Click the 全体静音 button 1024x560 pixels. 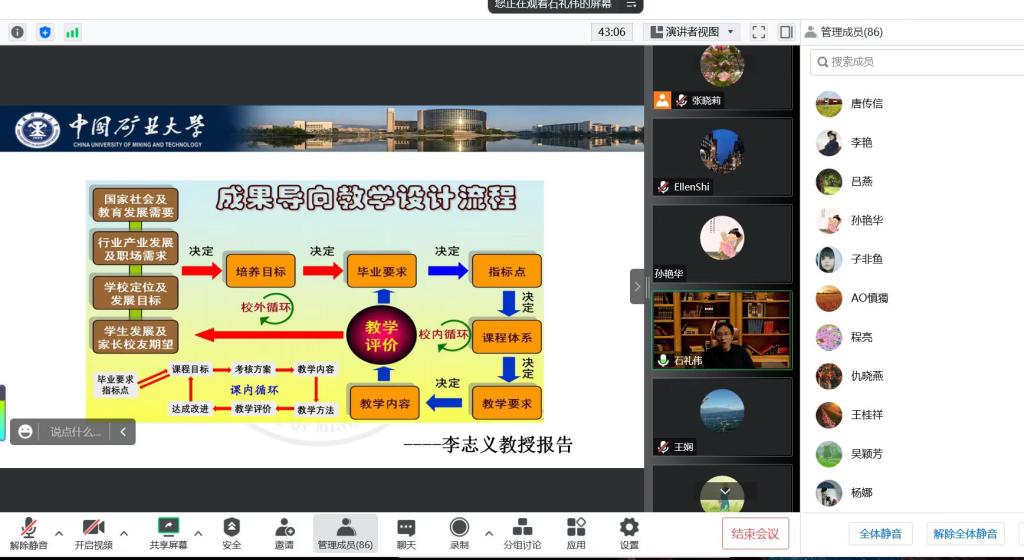click(880, 534)
